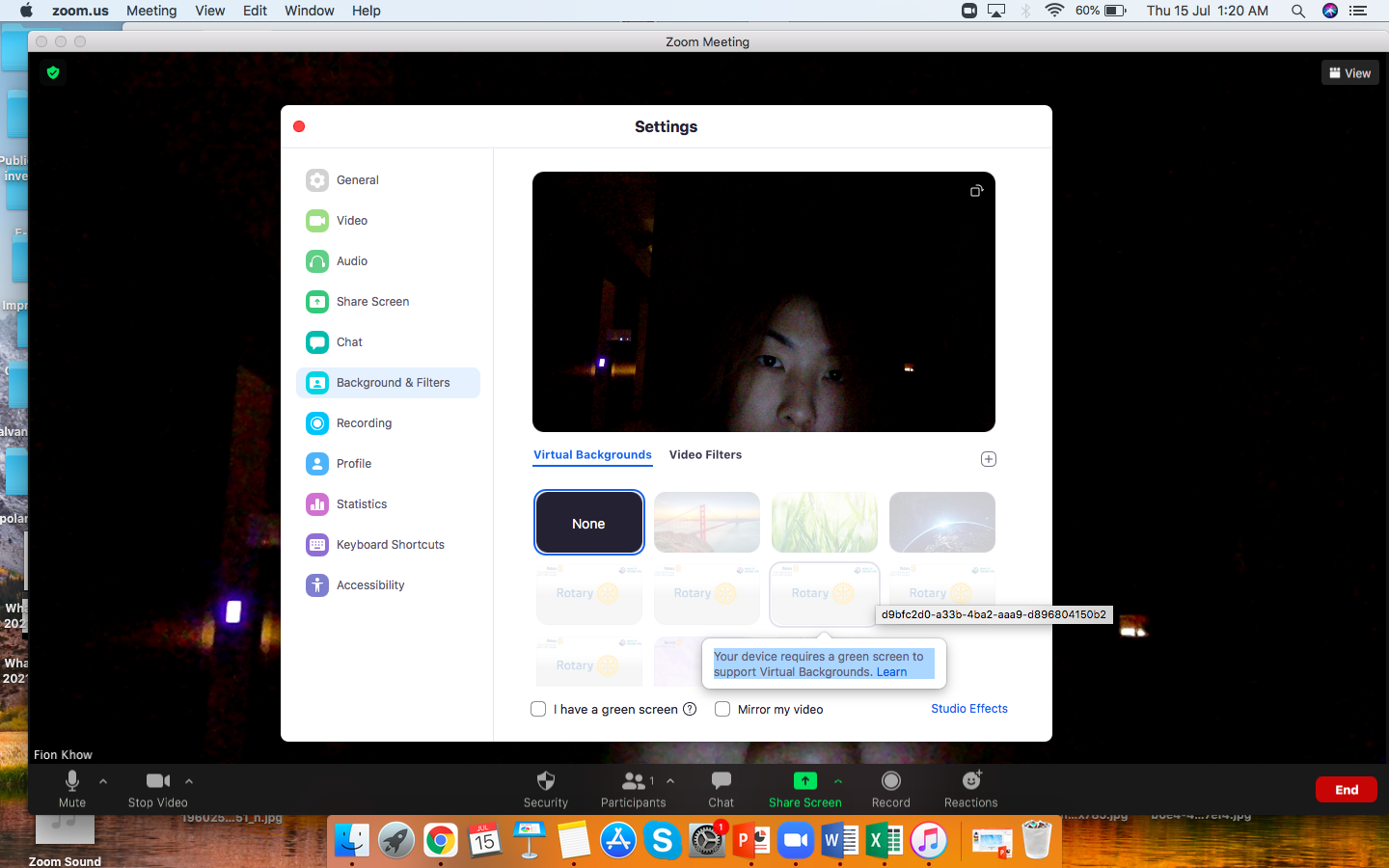The image size is (1389, 868).
Task: Open General settings in the sidebar
Action: coord(388,180)
